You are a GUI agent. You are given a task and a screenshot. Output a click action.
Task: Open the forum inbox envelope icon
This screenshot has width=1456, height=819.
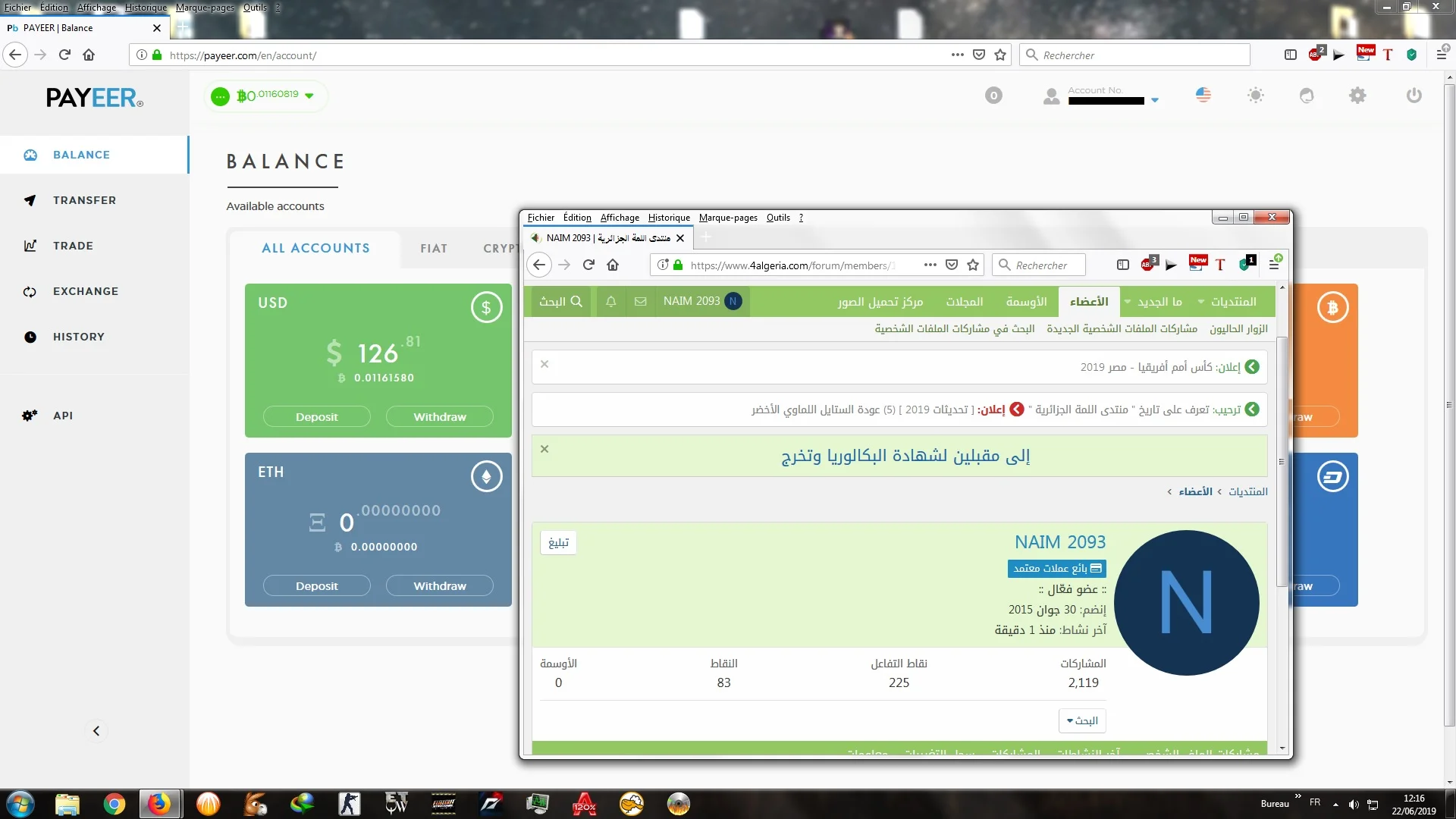click(x=641, y=302)
